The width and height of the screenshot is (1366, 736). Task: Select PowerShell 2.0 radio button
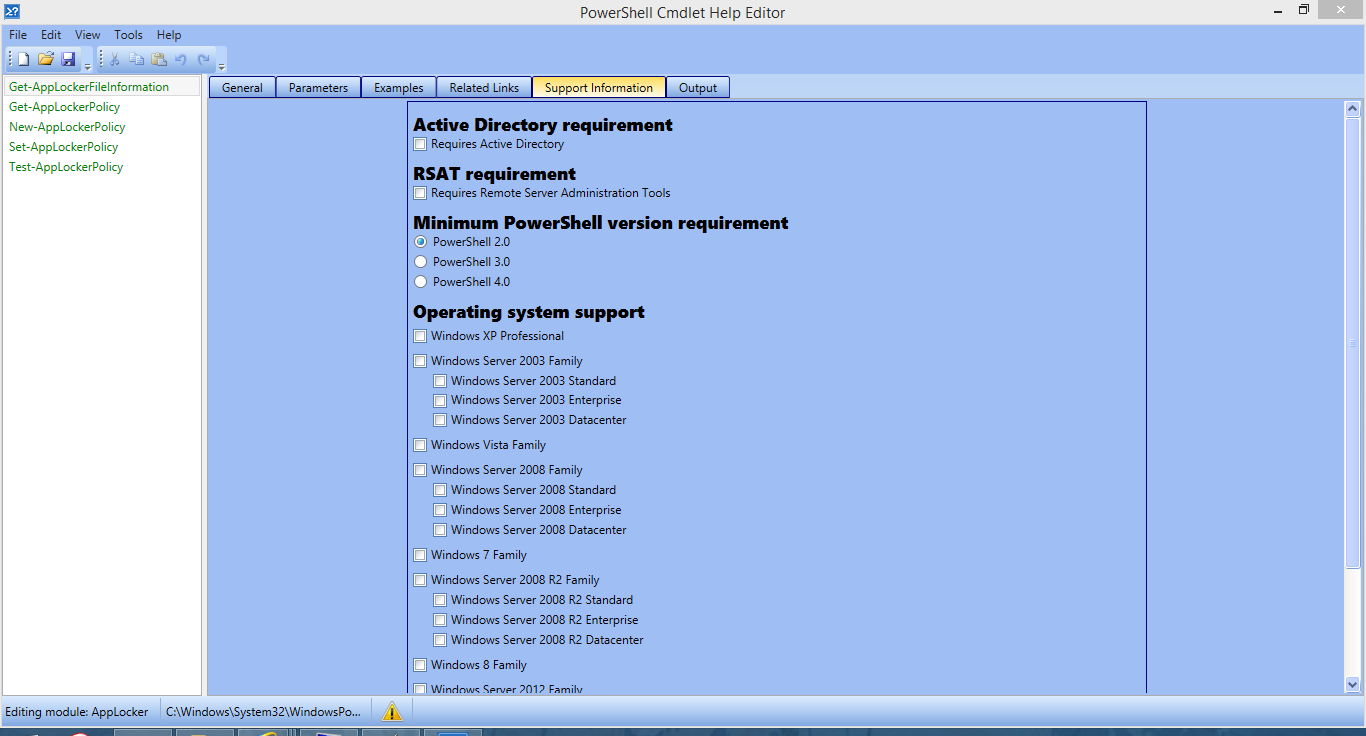(420, 242)
